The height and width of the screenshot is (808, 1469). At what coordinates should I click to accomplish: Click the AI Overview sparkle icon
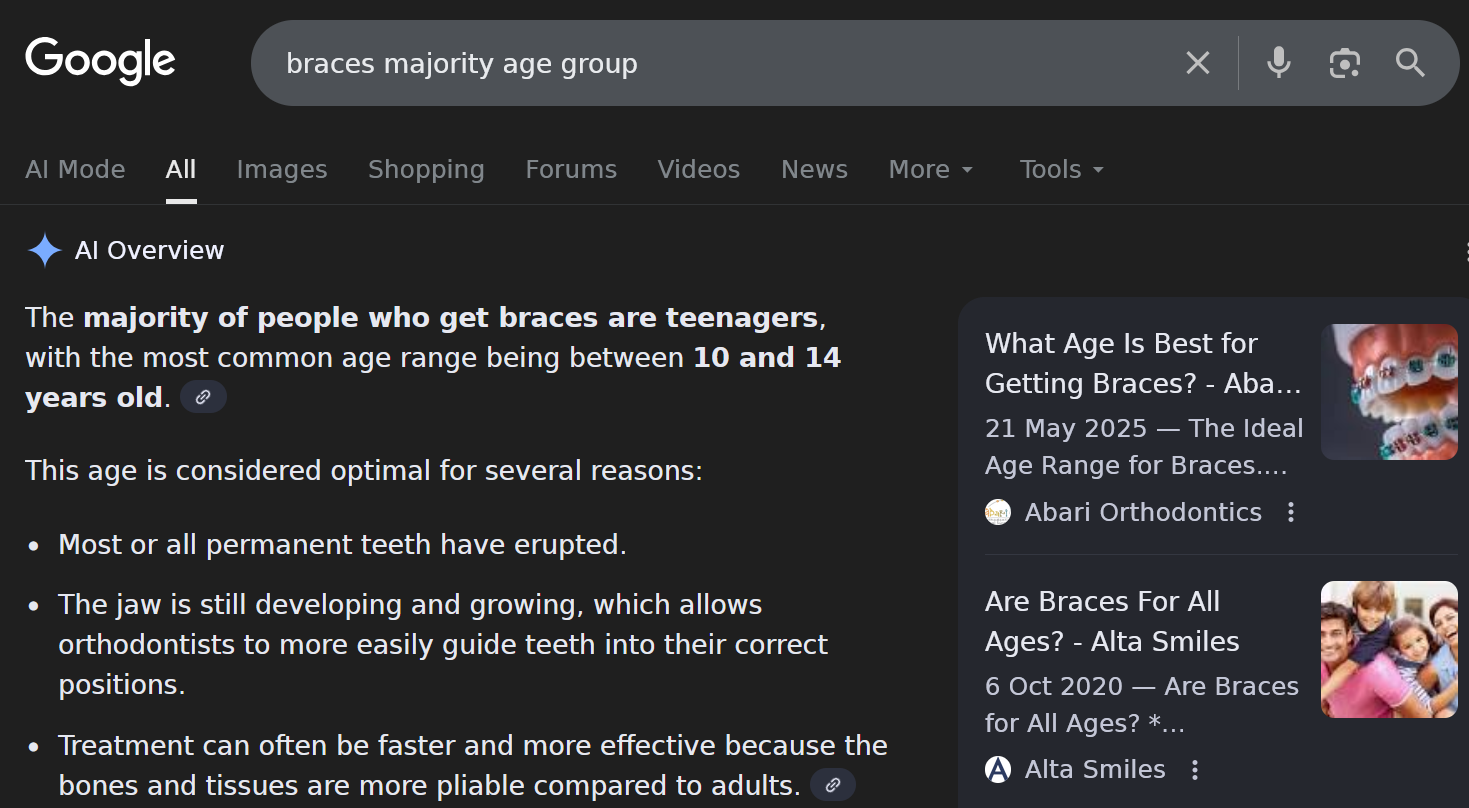tap(44, 250)
